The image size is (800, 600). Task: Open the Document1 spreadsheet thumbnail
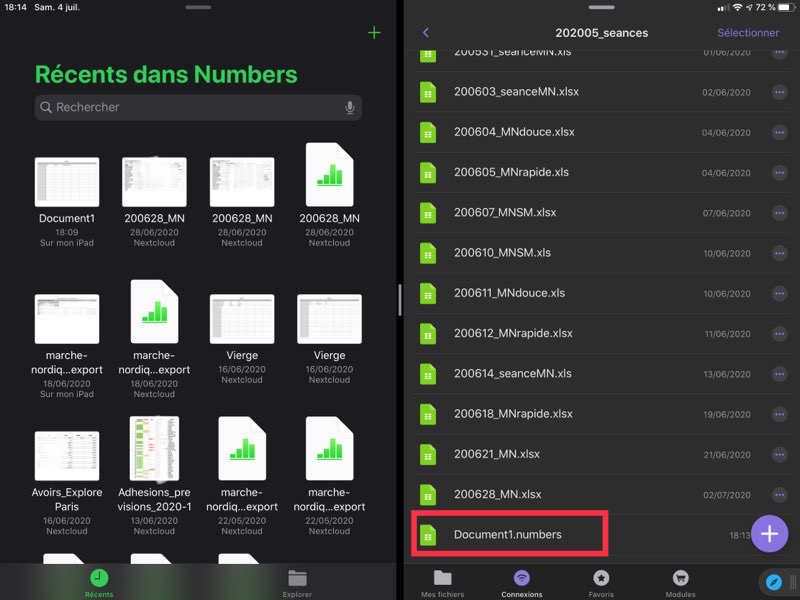(66, 182)
